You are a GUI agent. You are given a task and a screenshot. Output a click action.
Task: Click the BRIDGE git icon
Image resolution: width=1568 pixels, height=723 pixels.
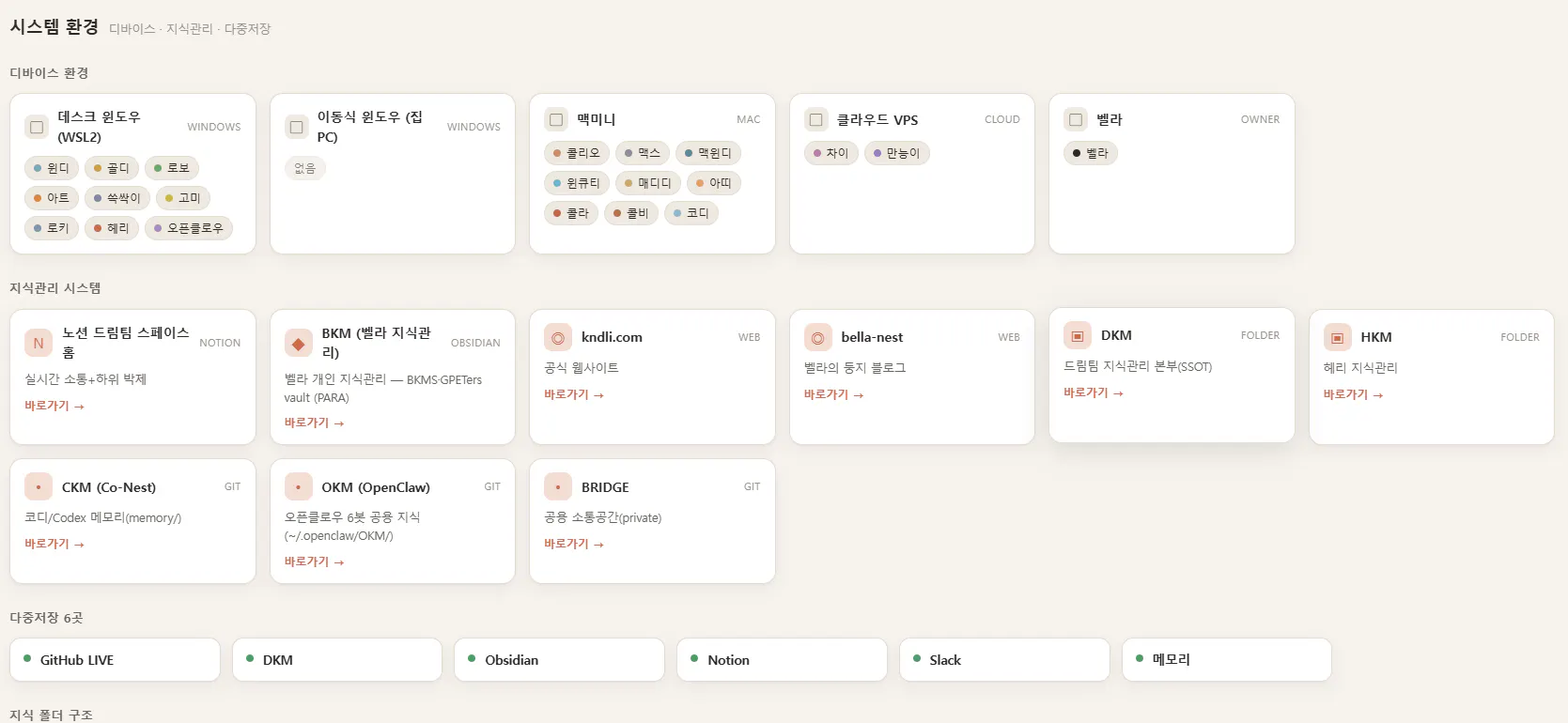558,487
